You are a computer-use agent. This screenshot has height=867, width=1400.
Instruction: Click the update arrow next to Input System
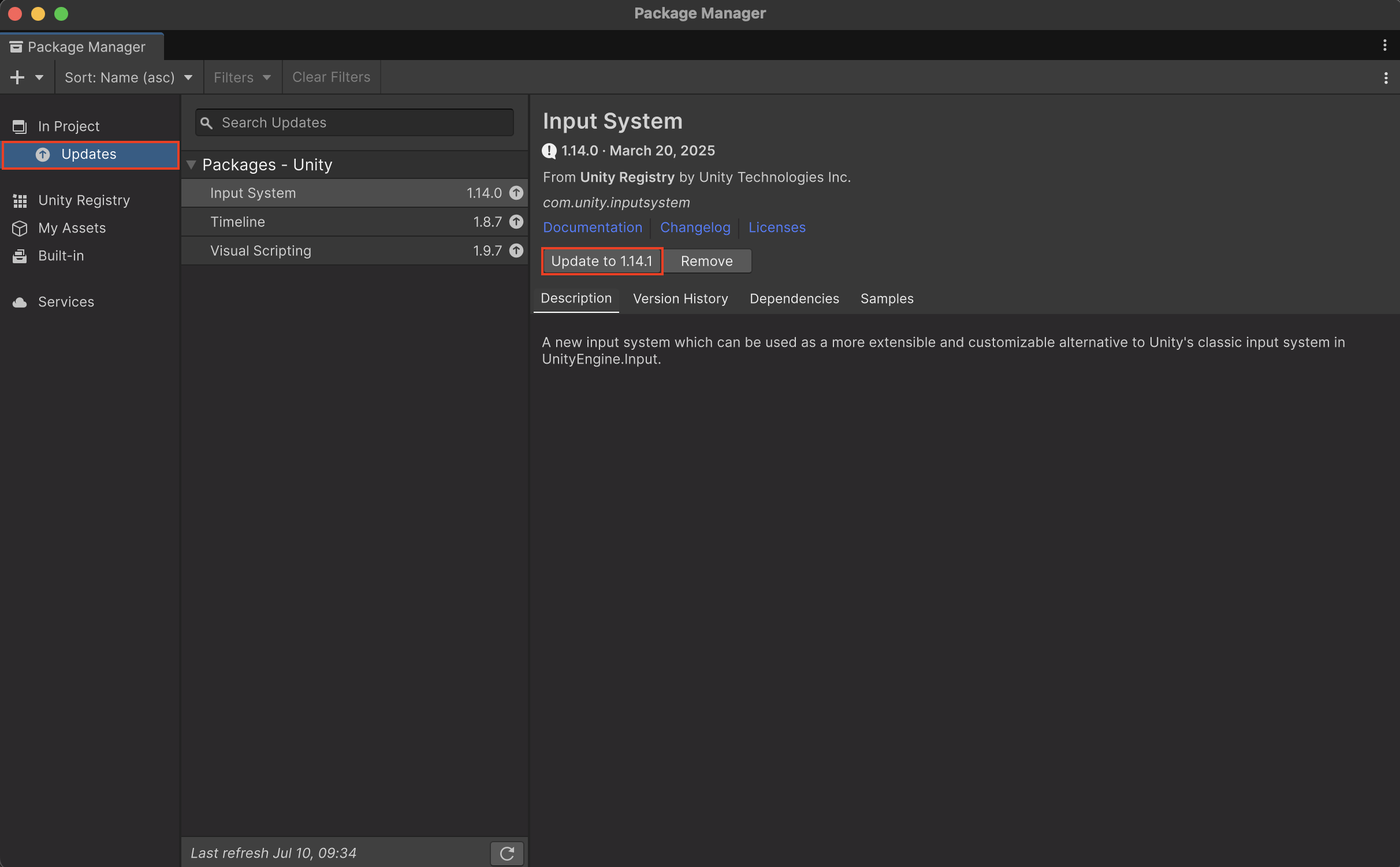coord(516,193)
